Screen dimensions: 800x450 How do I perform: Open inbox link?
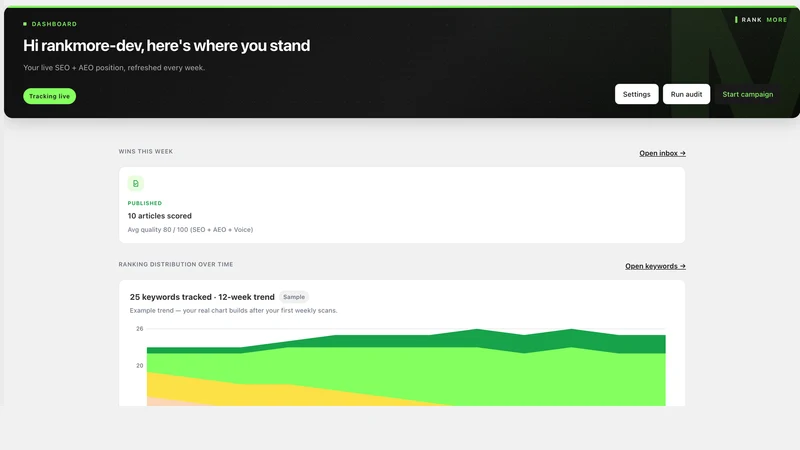[662, 153]
